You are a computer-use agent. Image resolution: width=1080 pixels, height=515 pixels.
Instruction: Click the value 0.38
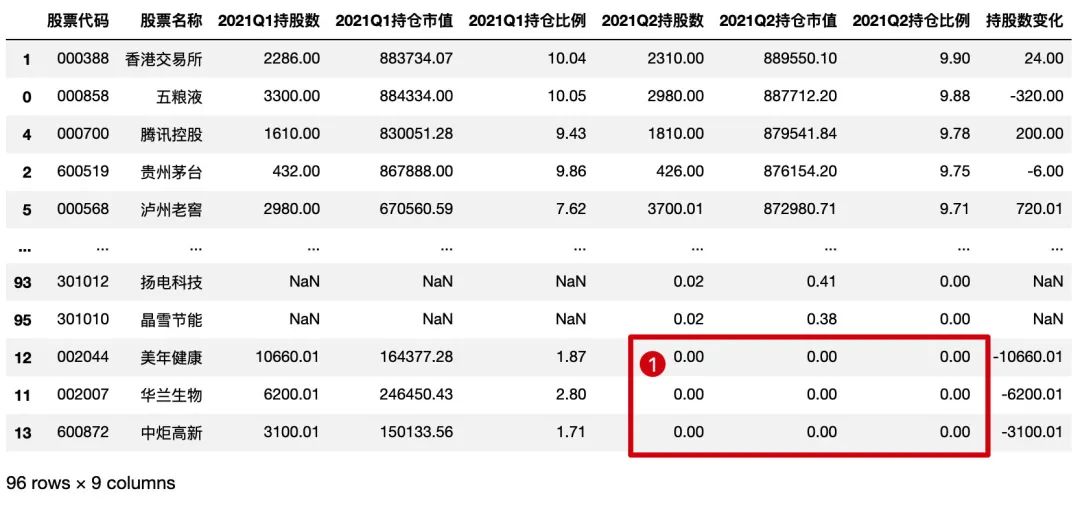coord(822,319)
